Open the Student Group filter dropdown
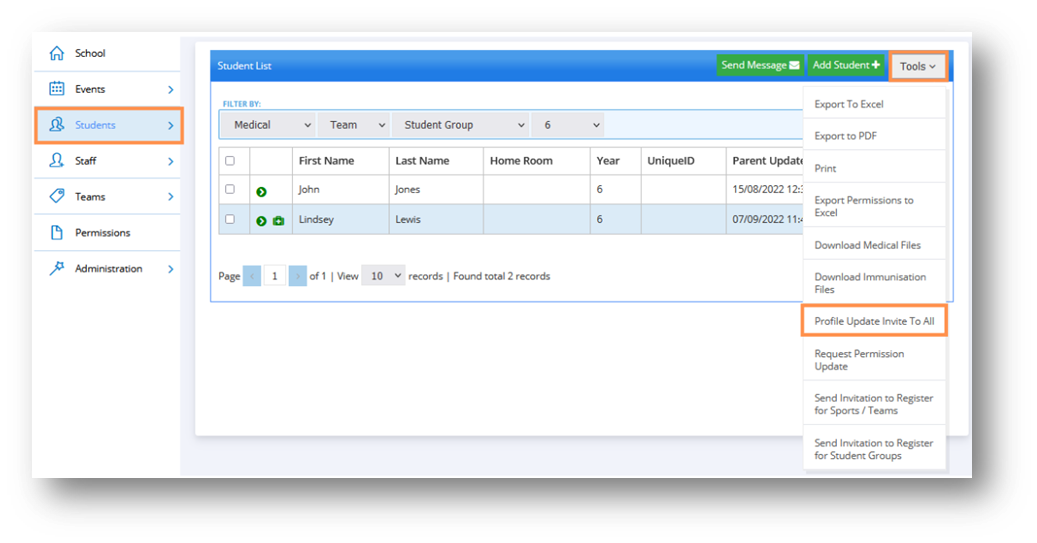Viewport: 1037px width, 543px height. (460, 124)
